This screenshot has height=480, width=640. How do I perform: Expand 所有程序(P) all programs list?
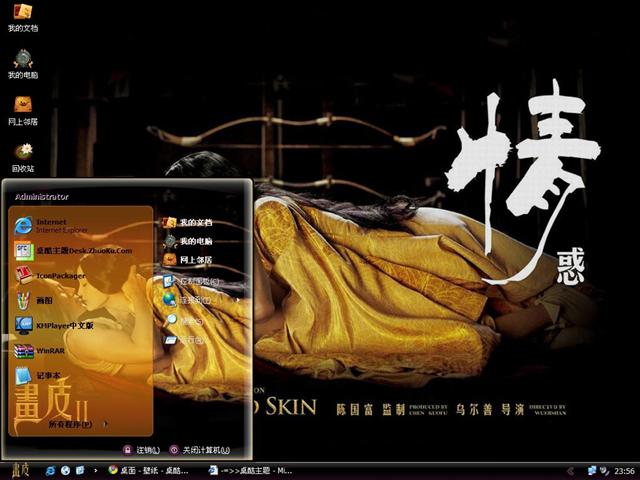(x=78, y=424)
